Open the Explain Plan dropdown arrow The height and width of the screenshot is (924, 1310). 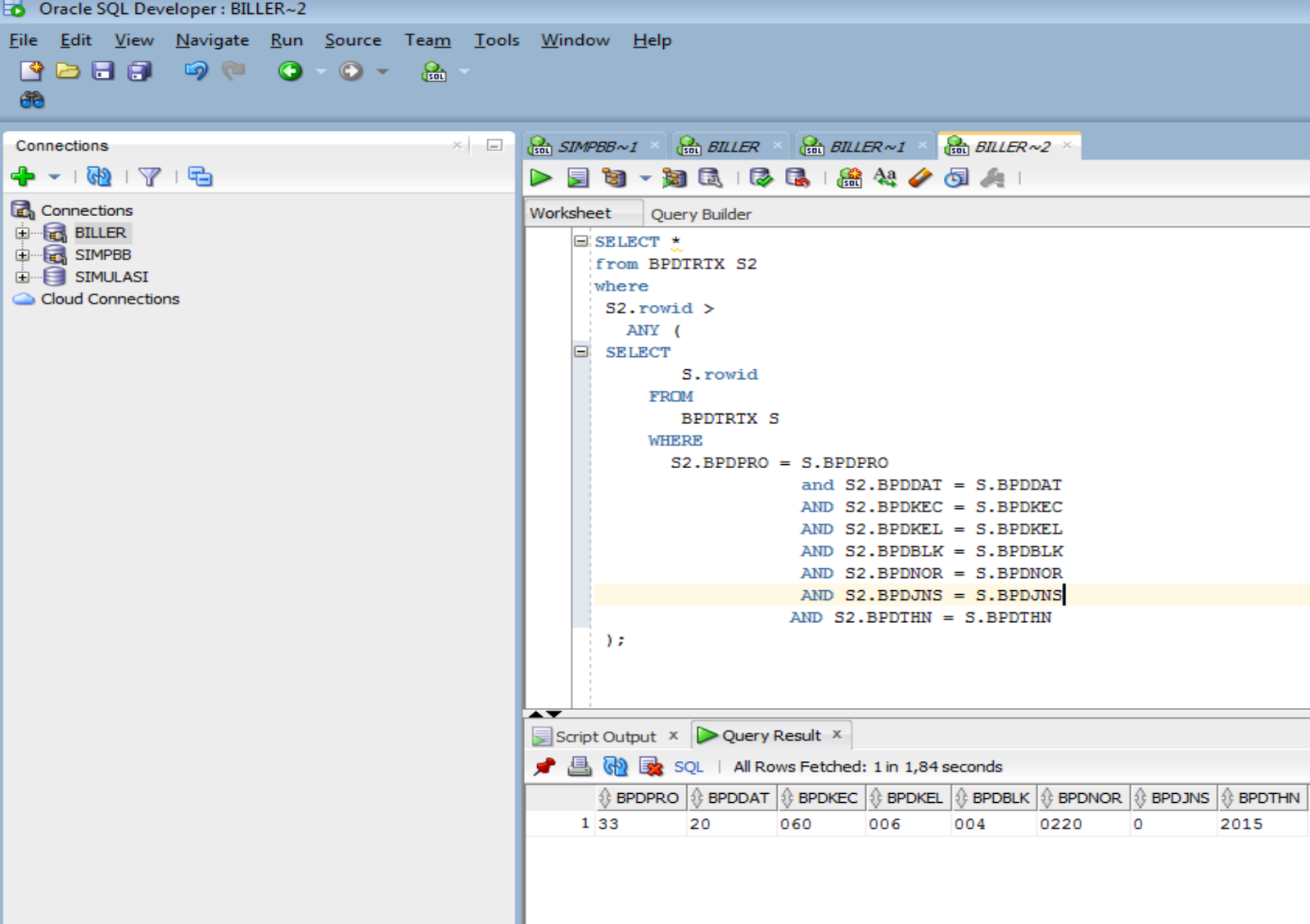[644, 177]
